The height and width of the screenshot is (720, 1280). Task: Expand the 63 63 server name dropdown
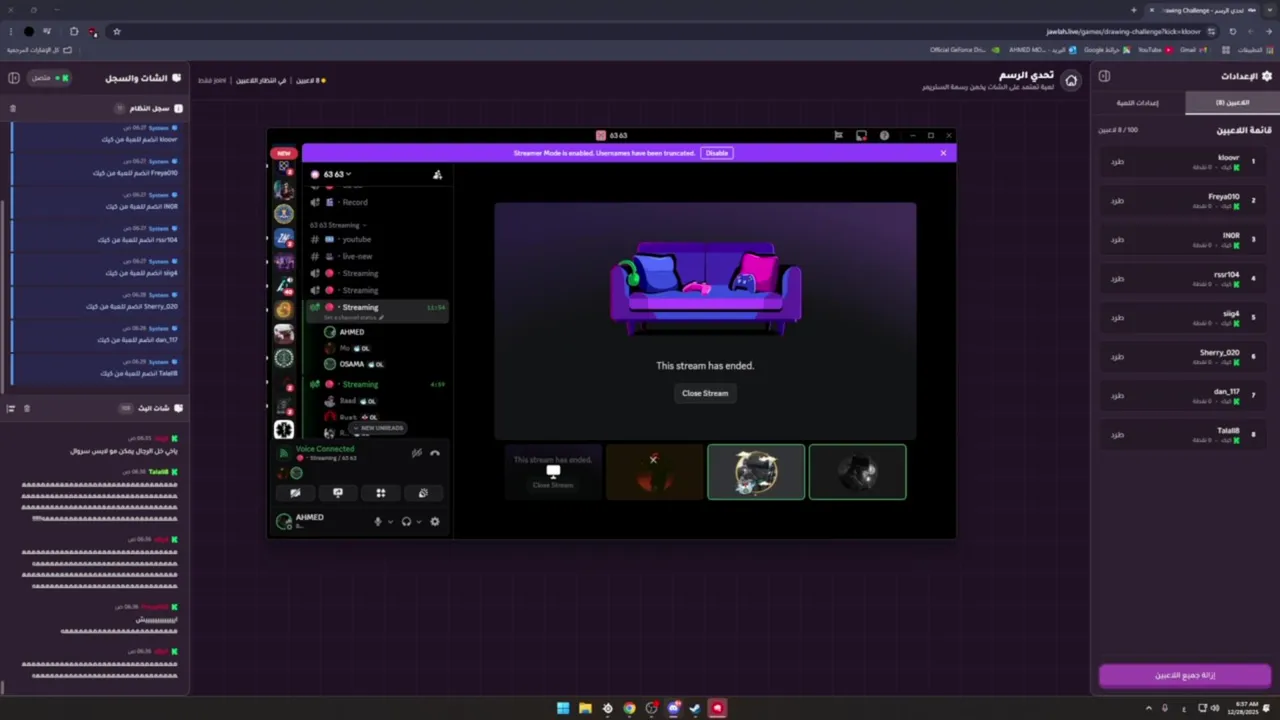tap(336, 174)
